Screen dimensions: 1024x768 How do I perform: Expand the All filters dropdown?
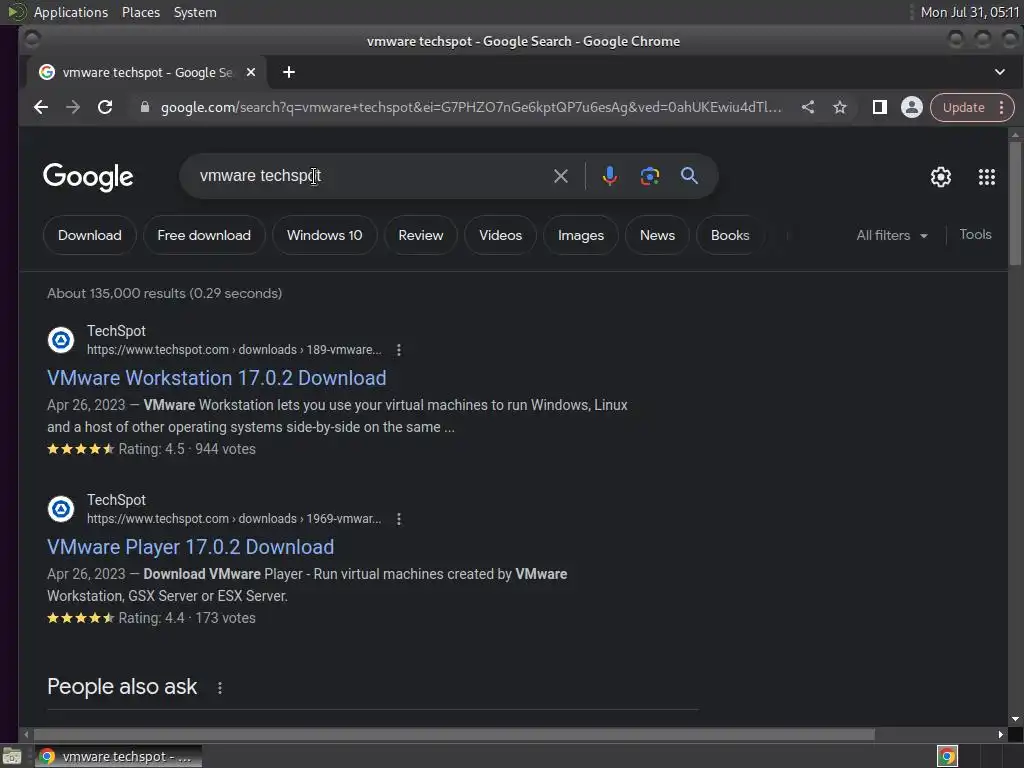pyautogui.click(x=892, y=235)
